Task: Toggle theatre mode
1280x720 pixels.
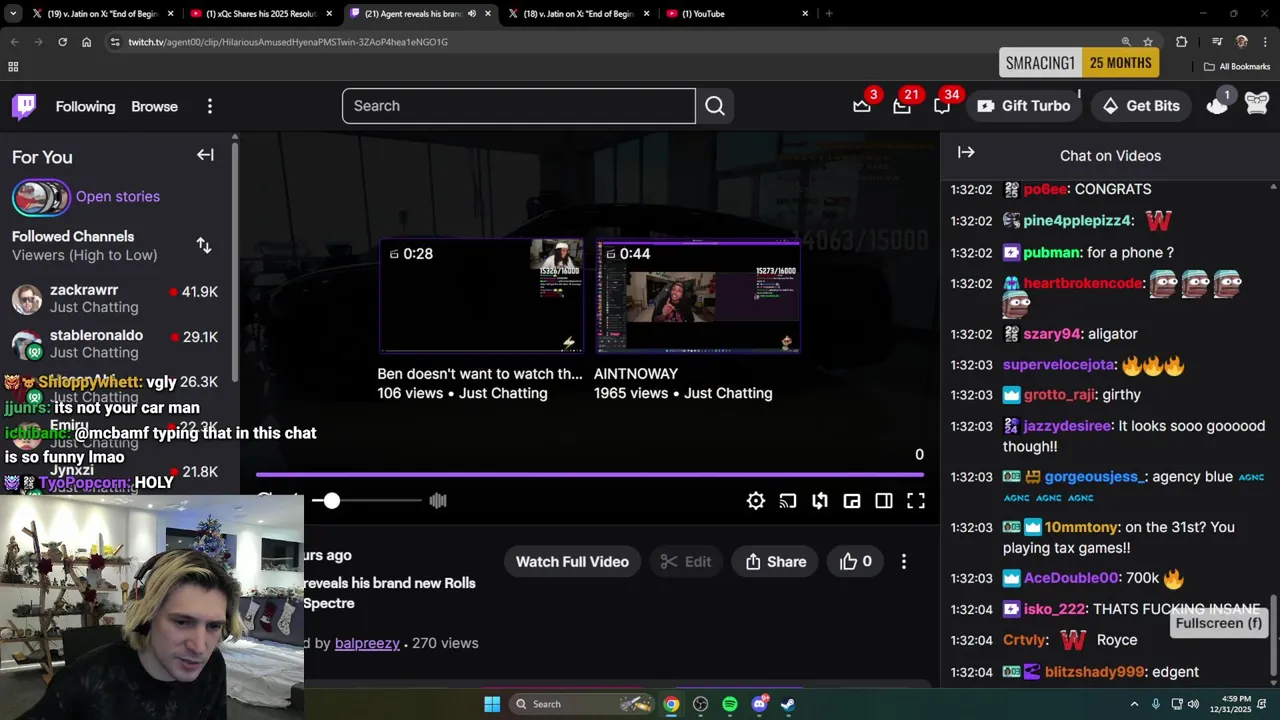Action: [884, 501]
